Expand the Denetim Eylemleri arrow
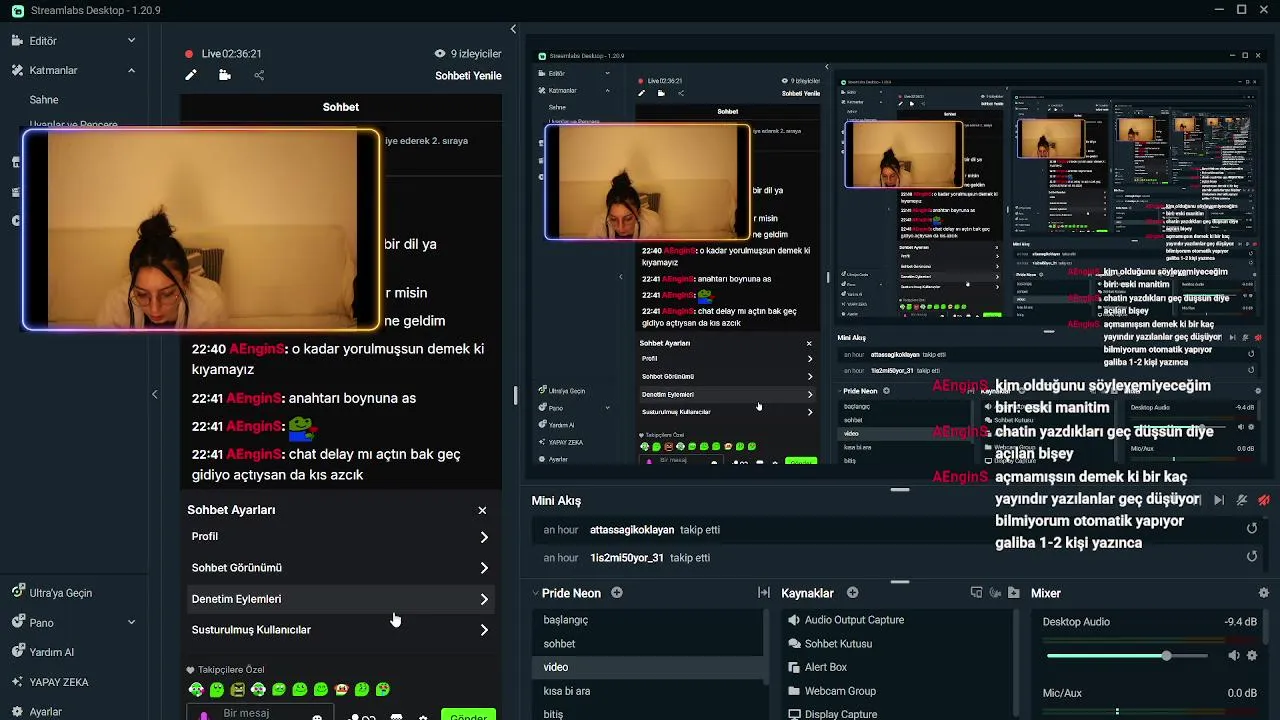This screenshot has height=720, width=1280. pos(484,599)
